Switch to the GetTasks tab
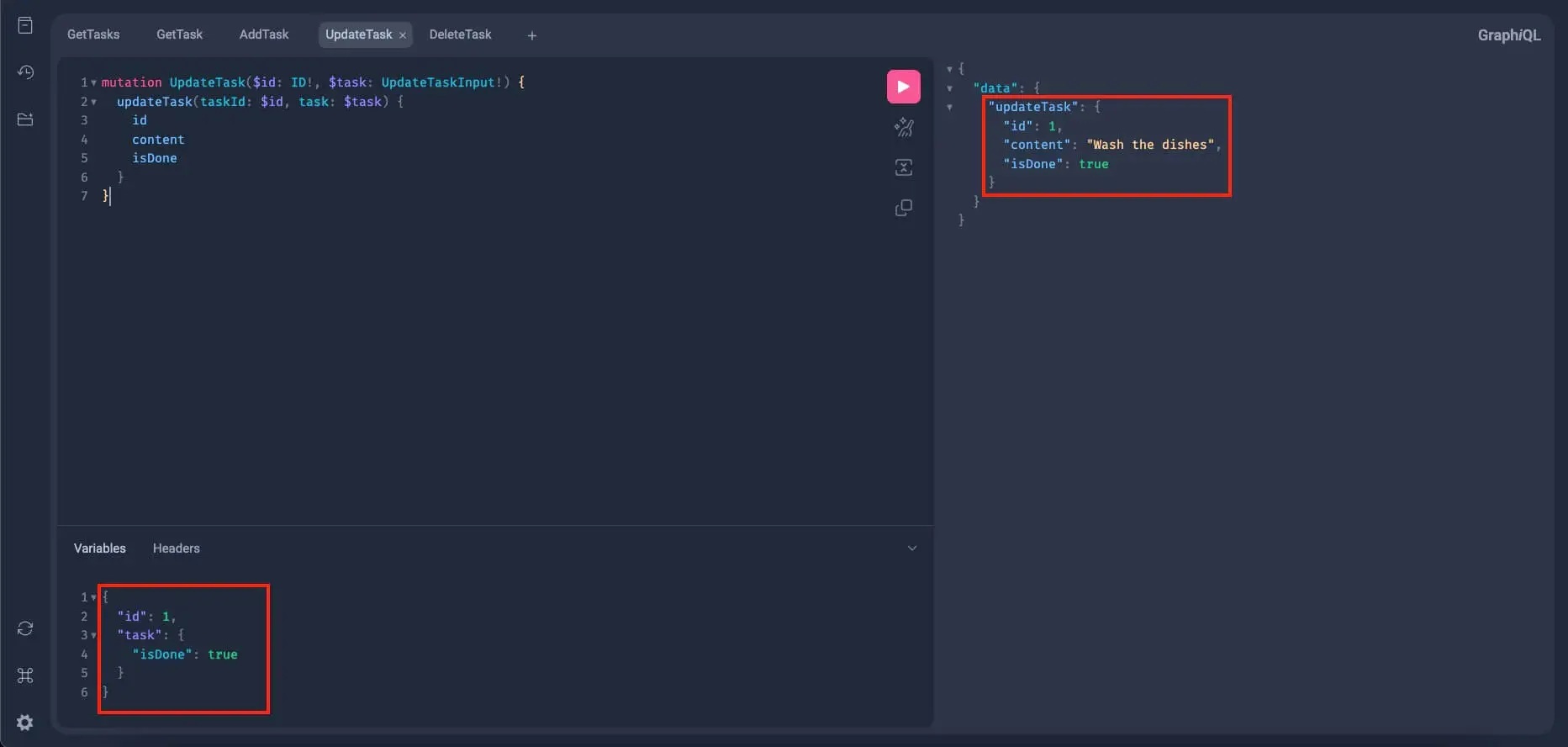The height and width of the screenshot is (747, 1568). (x=93, y=34)
